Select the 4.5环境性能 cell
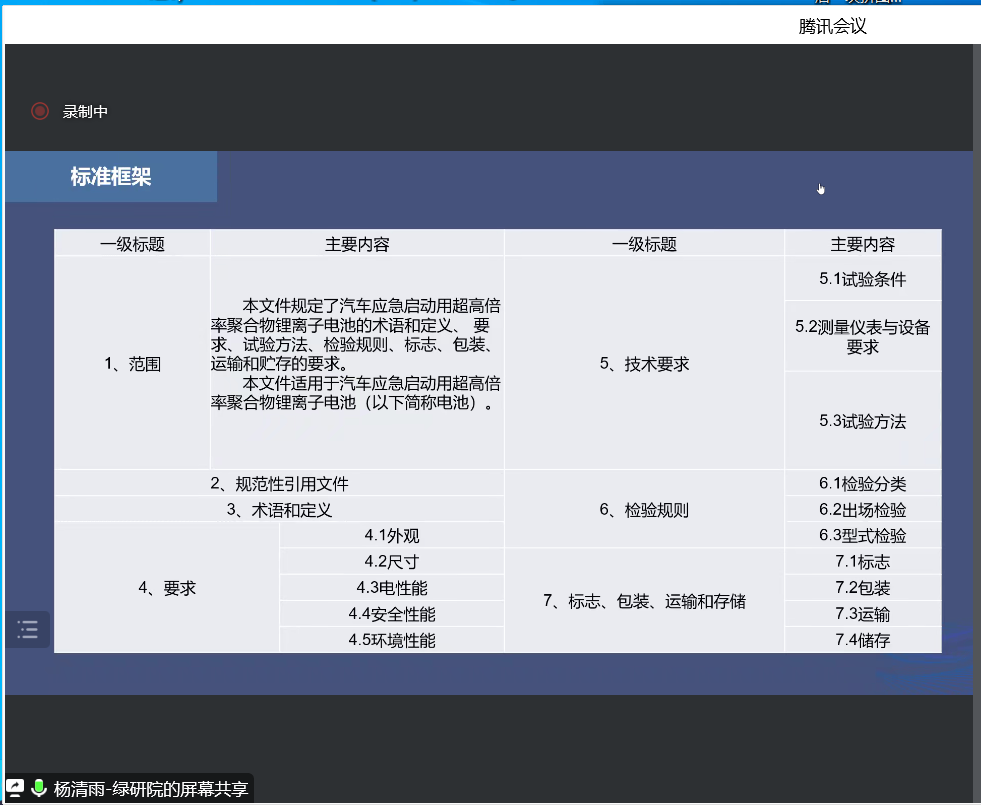This screenshot has width=981, height=805. click(391, 640)
